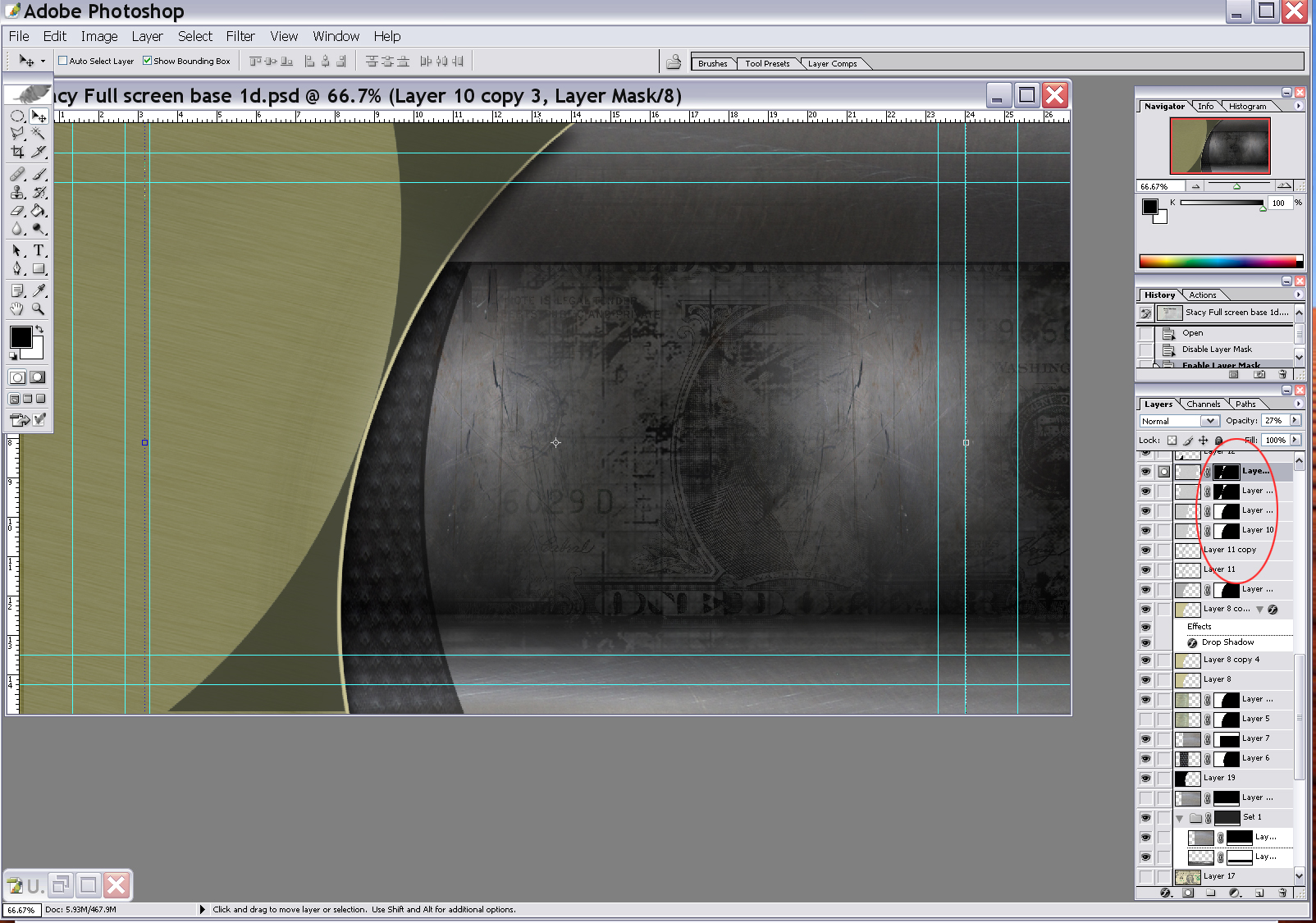Viewport: 1316px width, 923px height.
Task: Select the Magic Wand tool
Action: coord(39,133)
